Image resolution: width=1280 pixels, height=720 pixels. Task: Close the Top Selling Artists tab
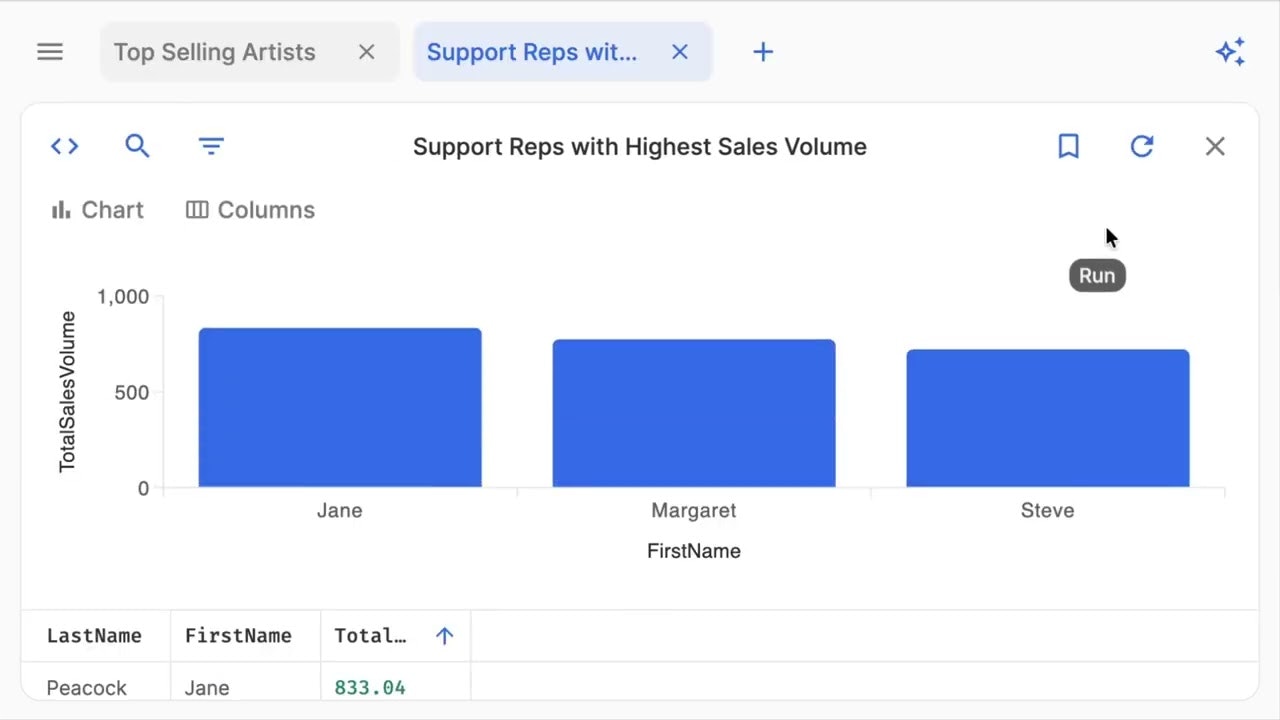(367, 52)
